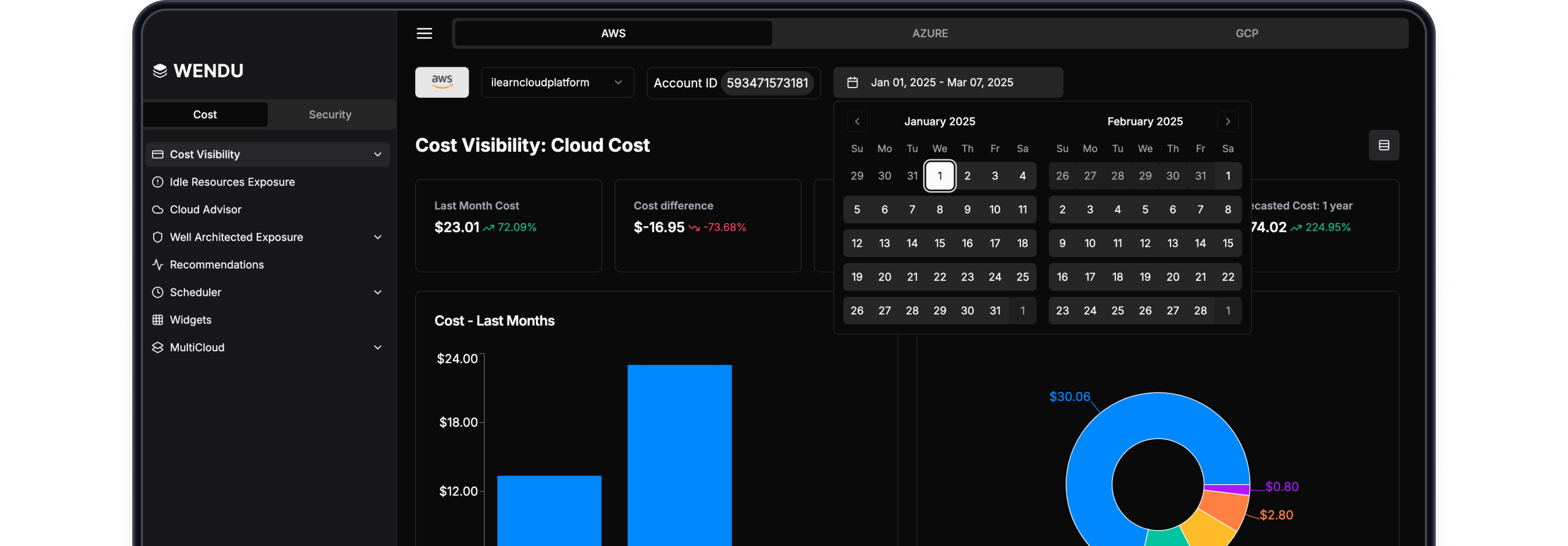Switch to the GCP tab
This screenshot has width=1568, height=546.
click(1246, 33)
